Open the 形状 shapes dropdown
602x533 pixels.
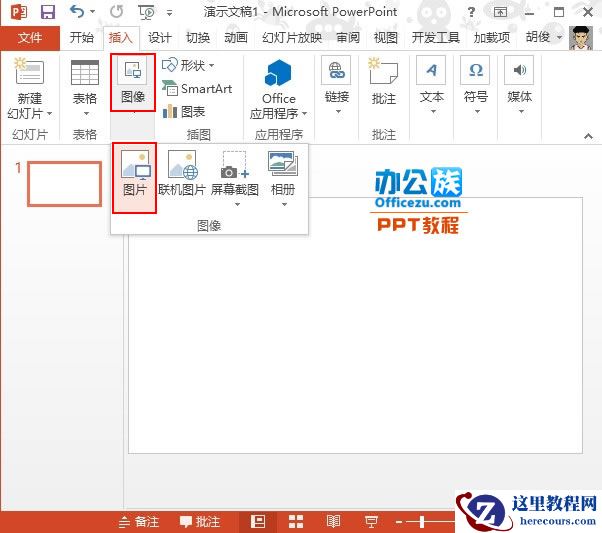coord(188,65)
